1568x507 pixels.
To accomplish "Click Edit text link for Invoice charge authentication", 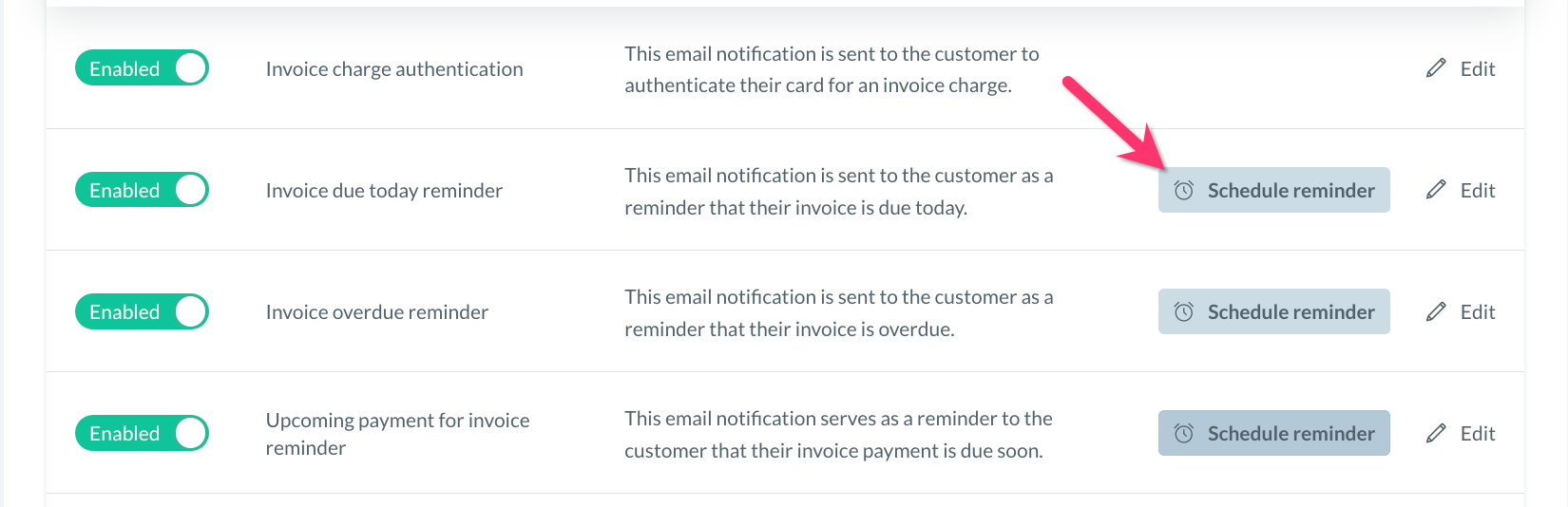I will [x=1477, y=68].
